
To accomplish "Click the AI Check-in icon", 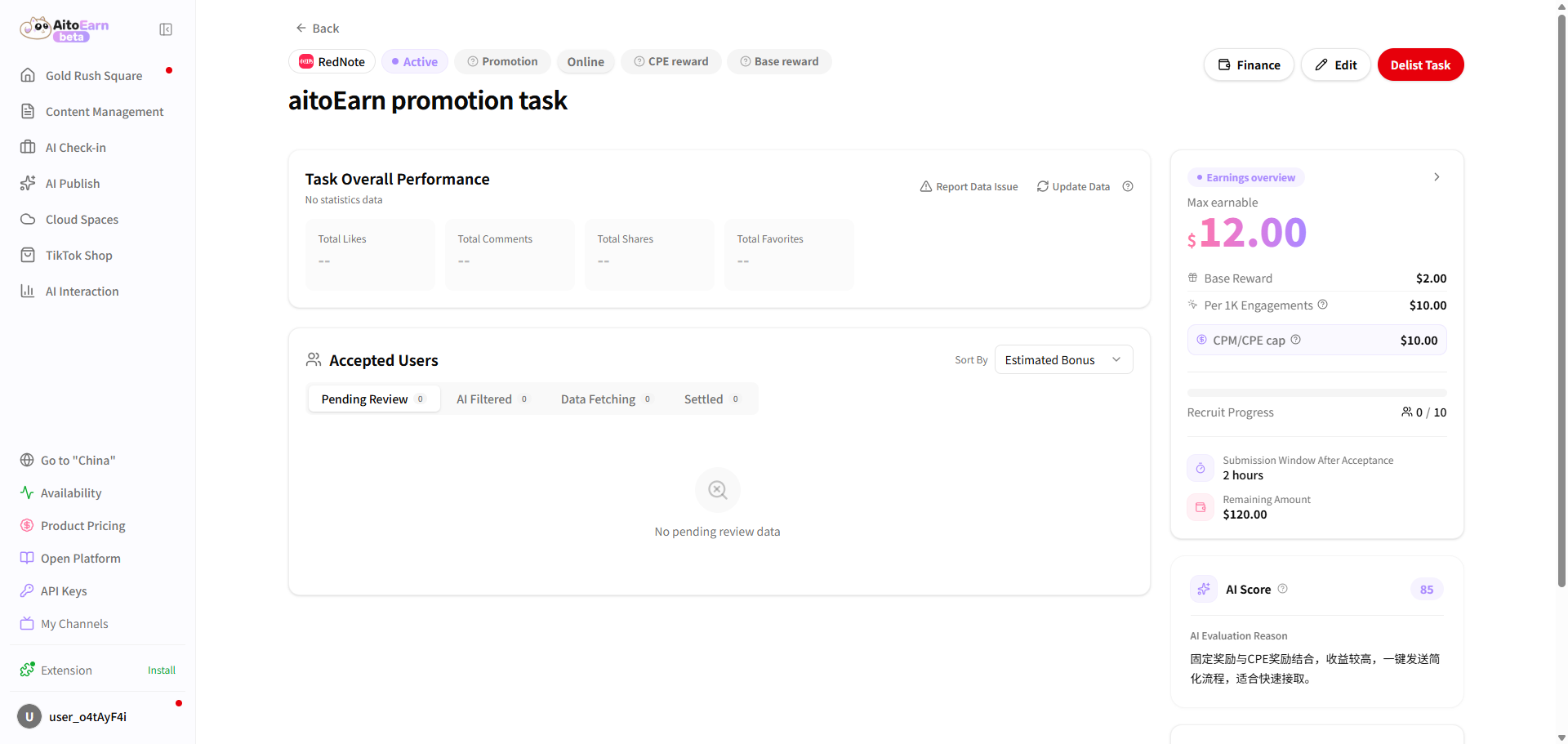I will pos(28,147).
